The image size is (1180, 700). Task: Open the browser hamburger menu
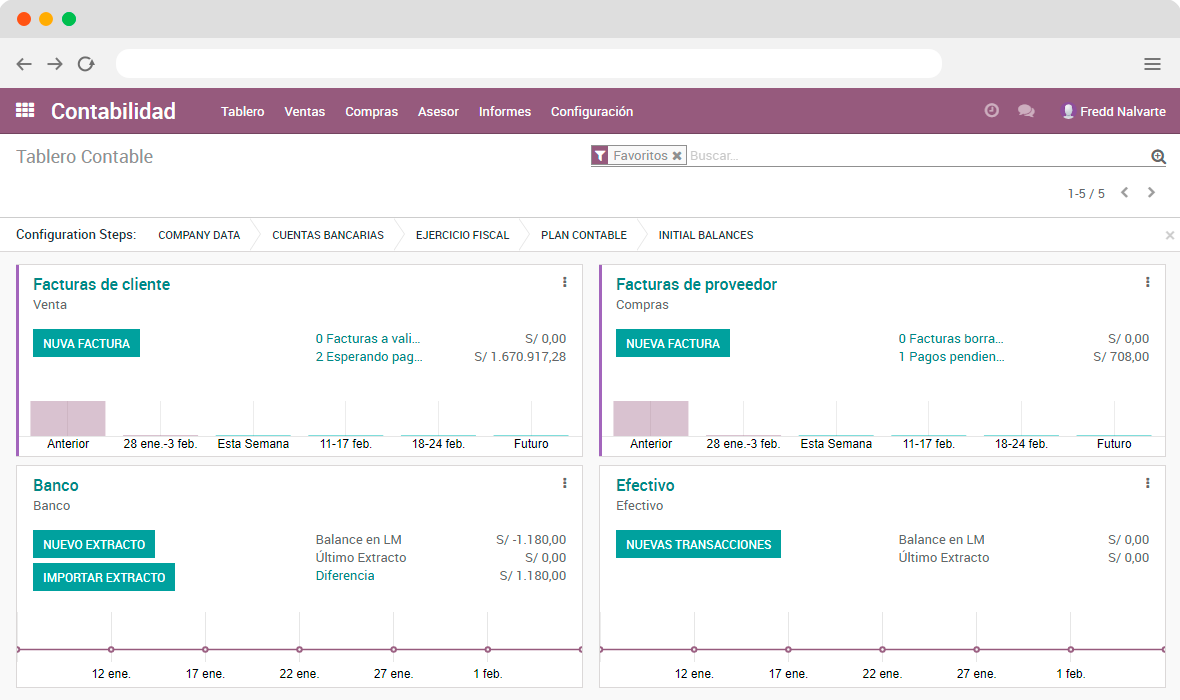tap(1152, 64)
